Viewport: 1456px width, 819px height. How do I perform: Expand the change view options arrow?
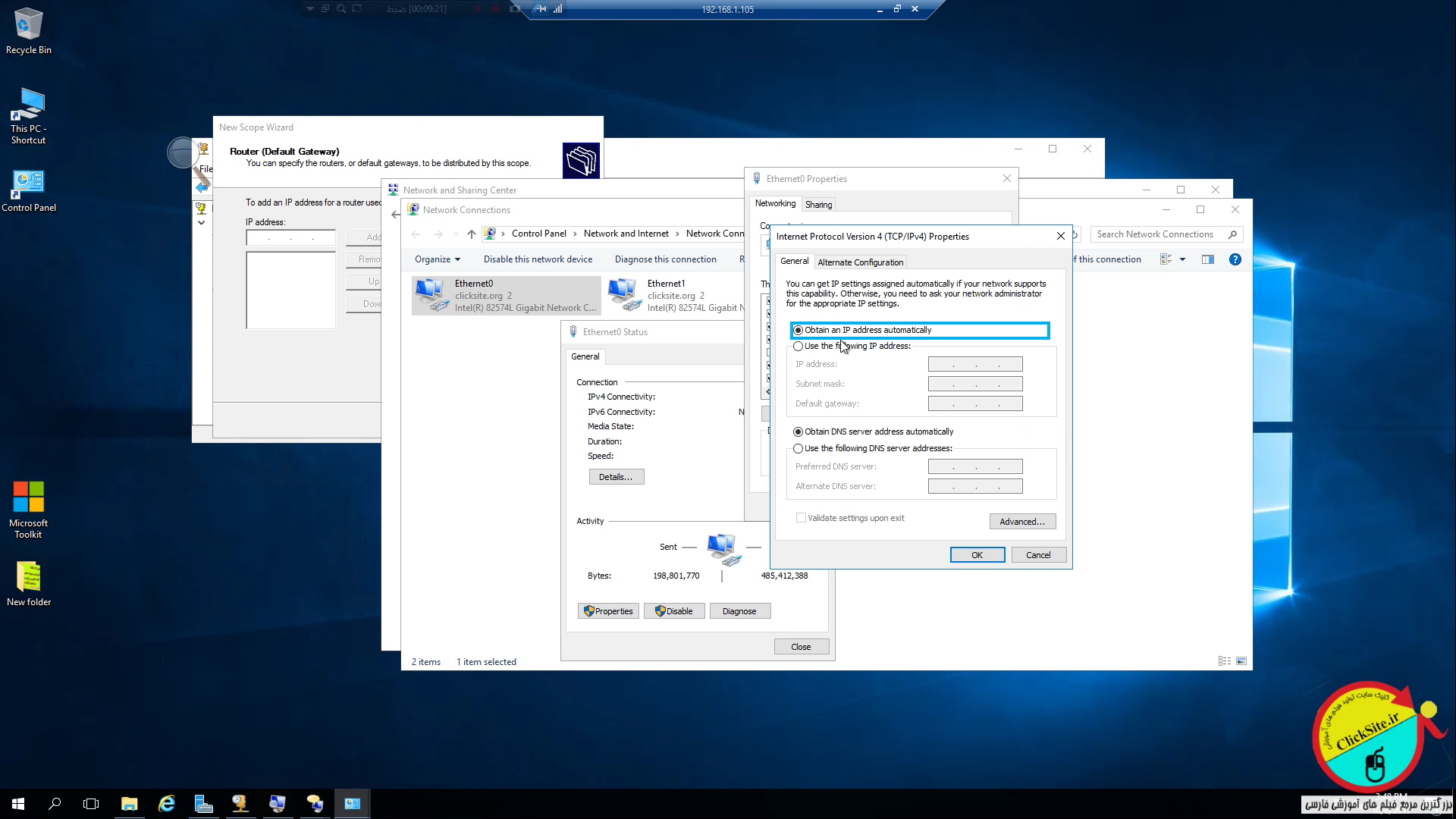click(1182, 259)
